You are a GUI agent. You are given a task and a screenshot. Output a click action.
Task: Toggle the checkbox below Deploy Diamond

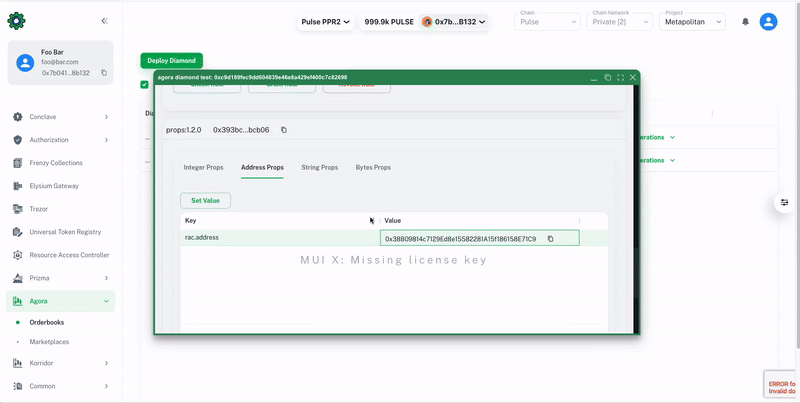(x=145, y=85)
